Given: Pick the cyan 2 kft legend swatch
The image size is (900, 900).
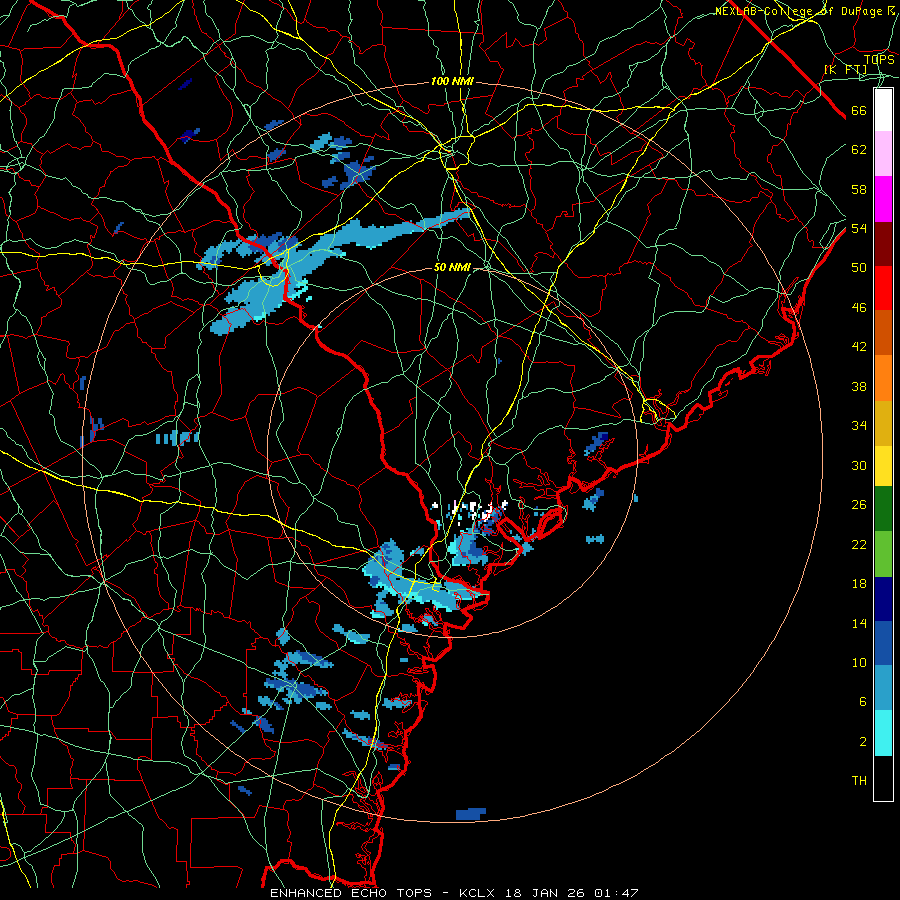Looking at the screenshot, I should pos(883,733).
